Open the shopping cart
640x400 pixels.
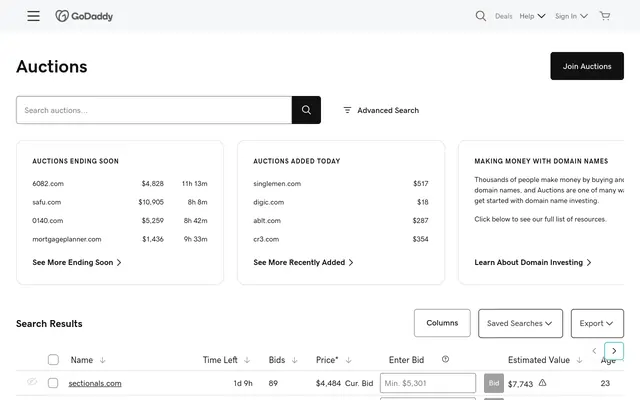point(604,16)
